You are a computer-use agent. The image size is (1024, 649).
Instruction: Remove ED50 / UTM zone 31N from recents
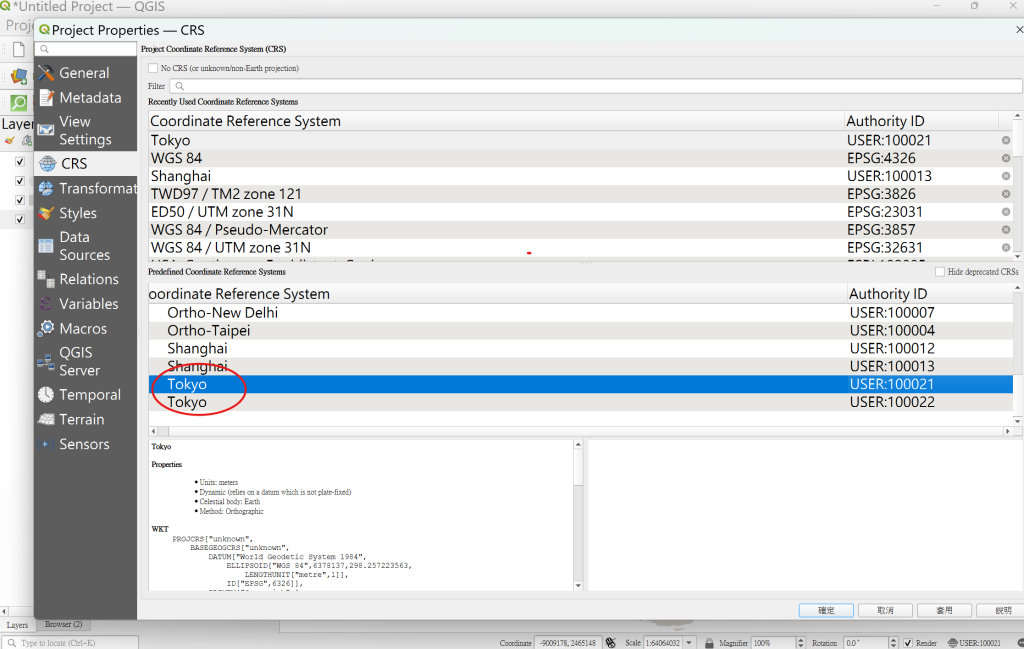1006,212
